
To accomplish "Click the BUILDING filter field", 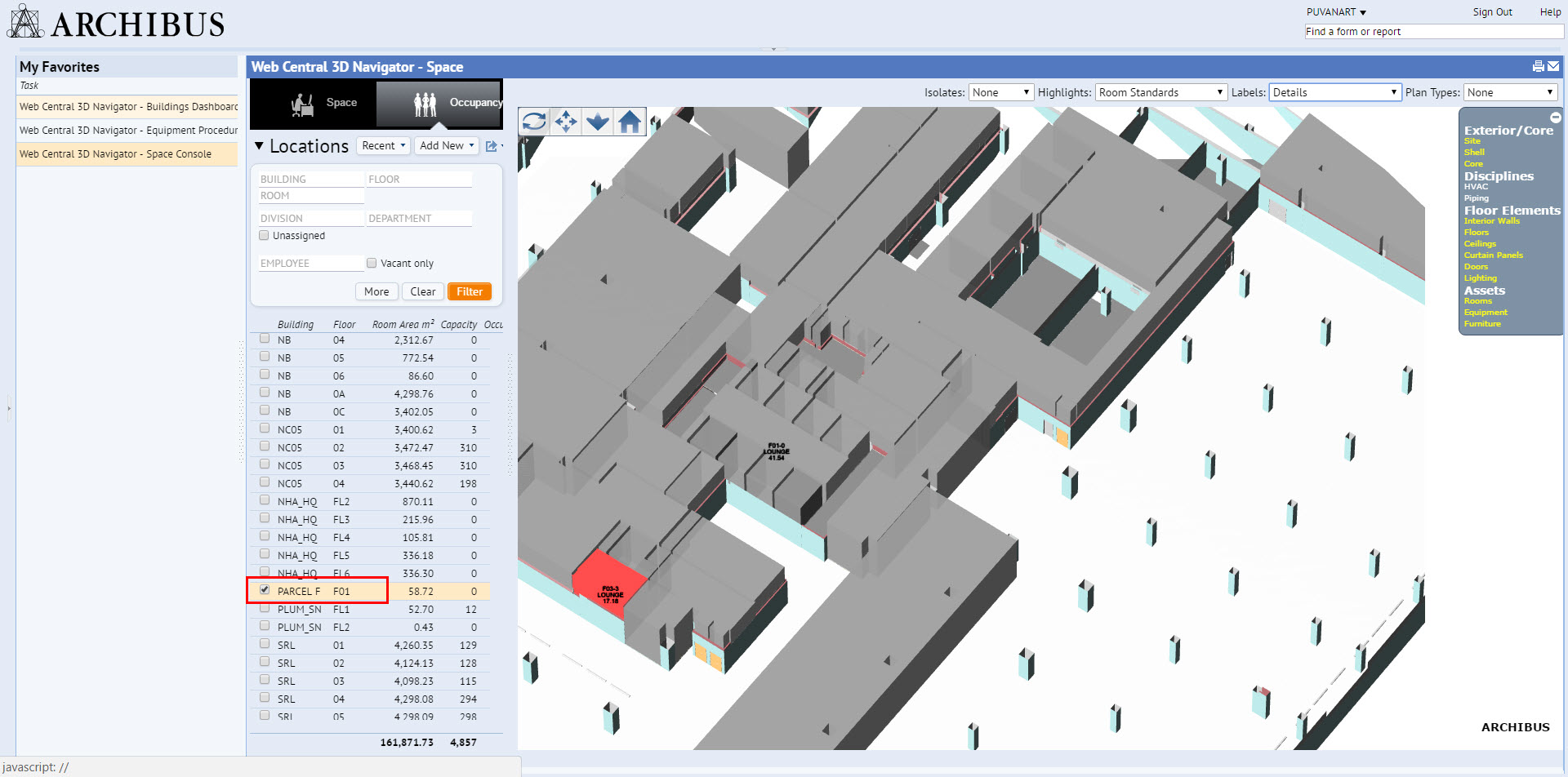I will pos(311,180).
